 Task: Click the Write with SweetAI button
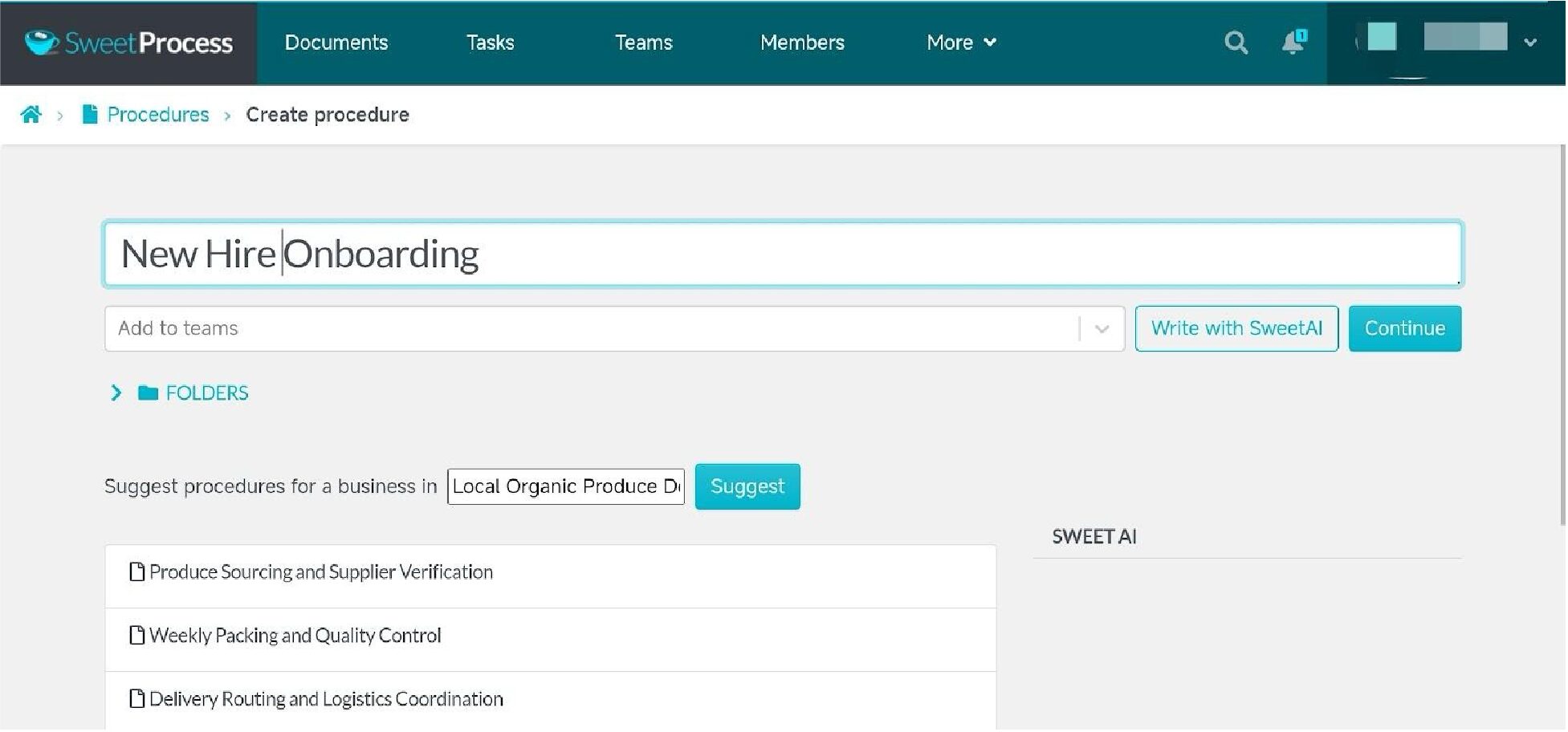(x=1238, y=329)
